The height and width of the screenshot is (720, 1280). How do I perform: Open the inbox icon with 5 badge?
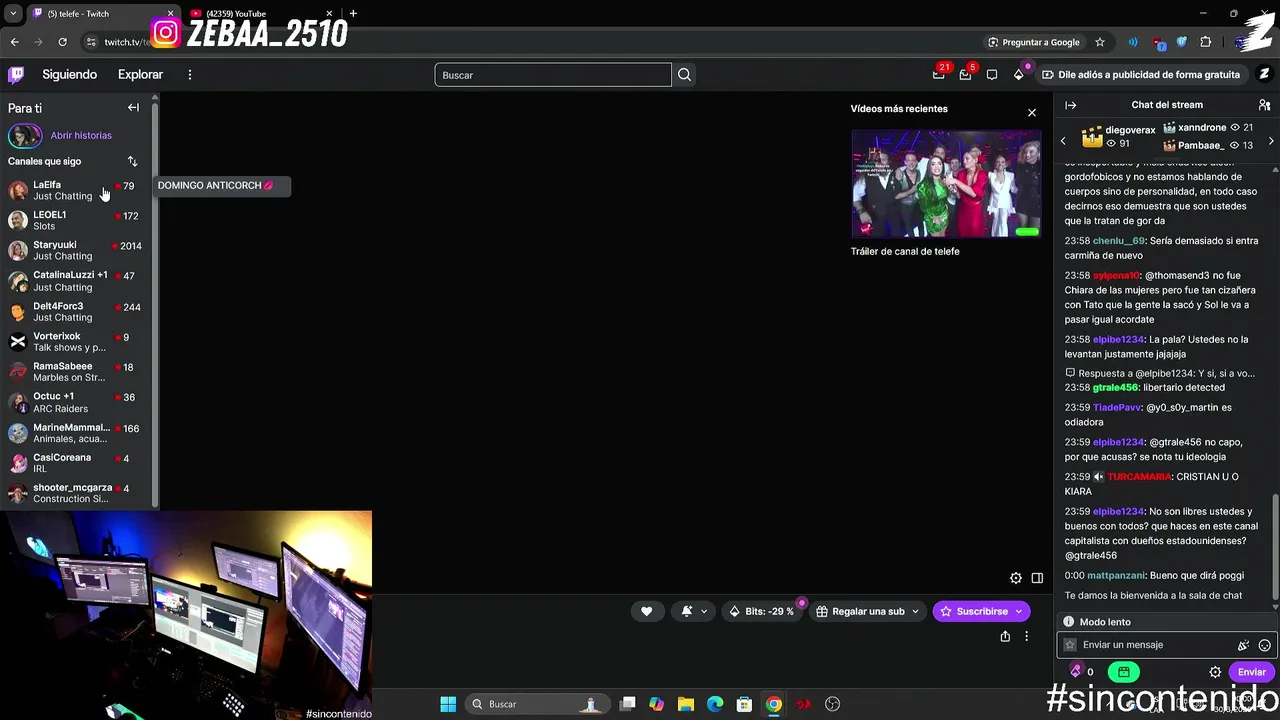(965, 74)
